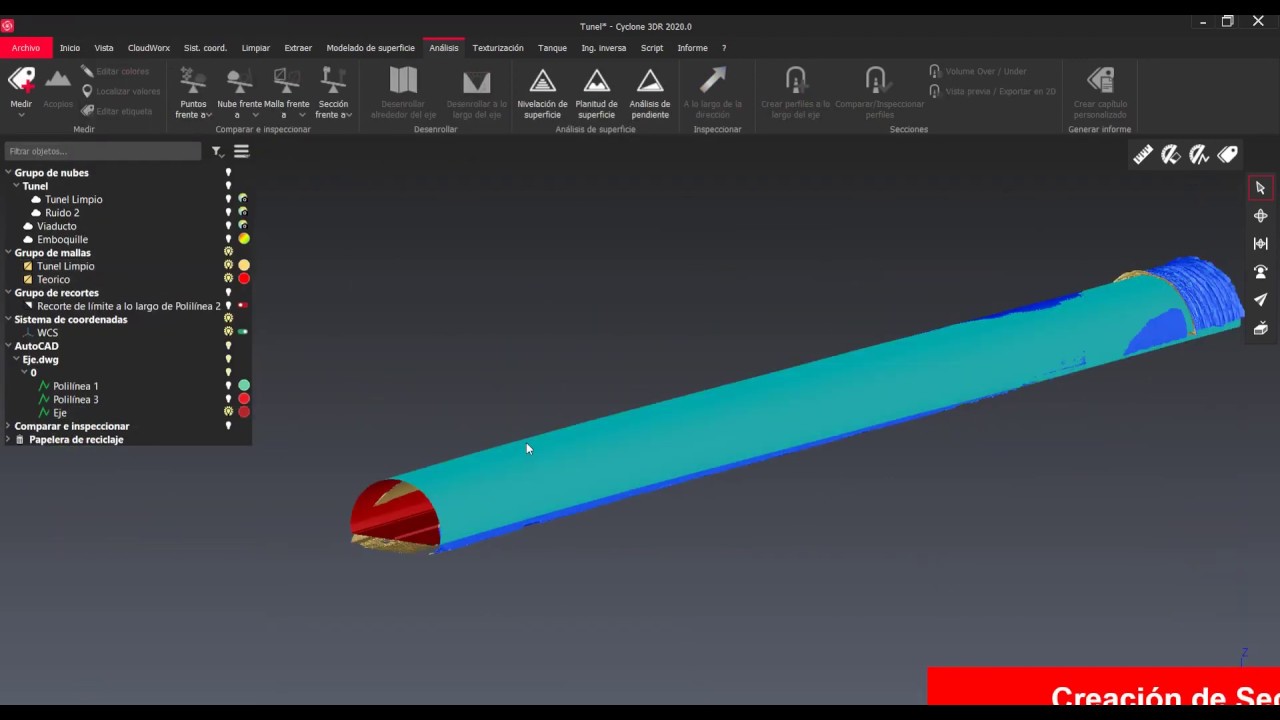Viewport: 1280px width, 720px height.
Task: Select Volume Over / Under
Action: point(978,71)
